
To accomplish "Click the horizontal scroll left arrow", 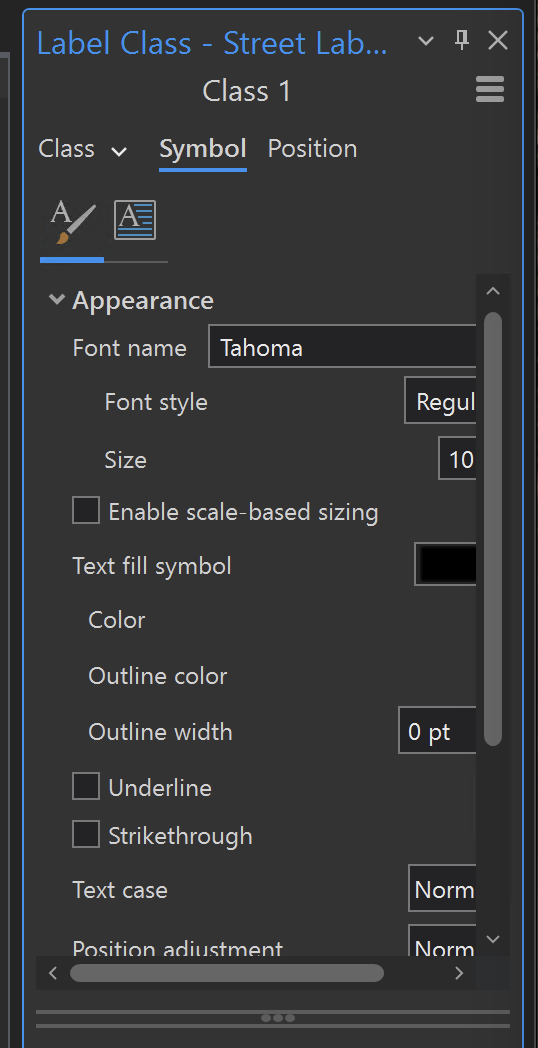I will coord(53,973).
